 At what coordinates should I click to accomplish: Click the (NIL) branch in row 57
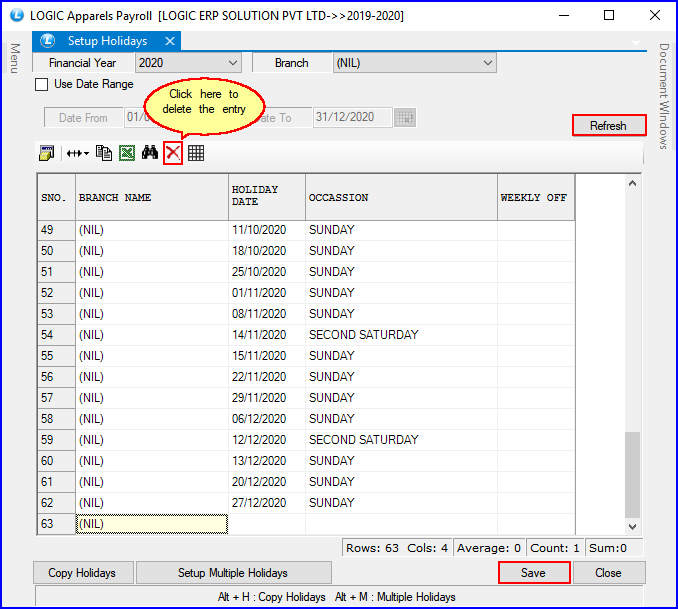[152, 398]
